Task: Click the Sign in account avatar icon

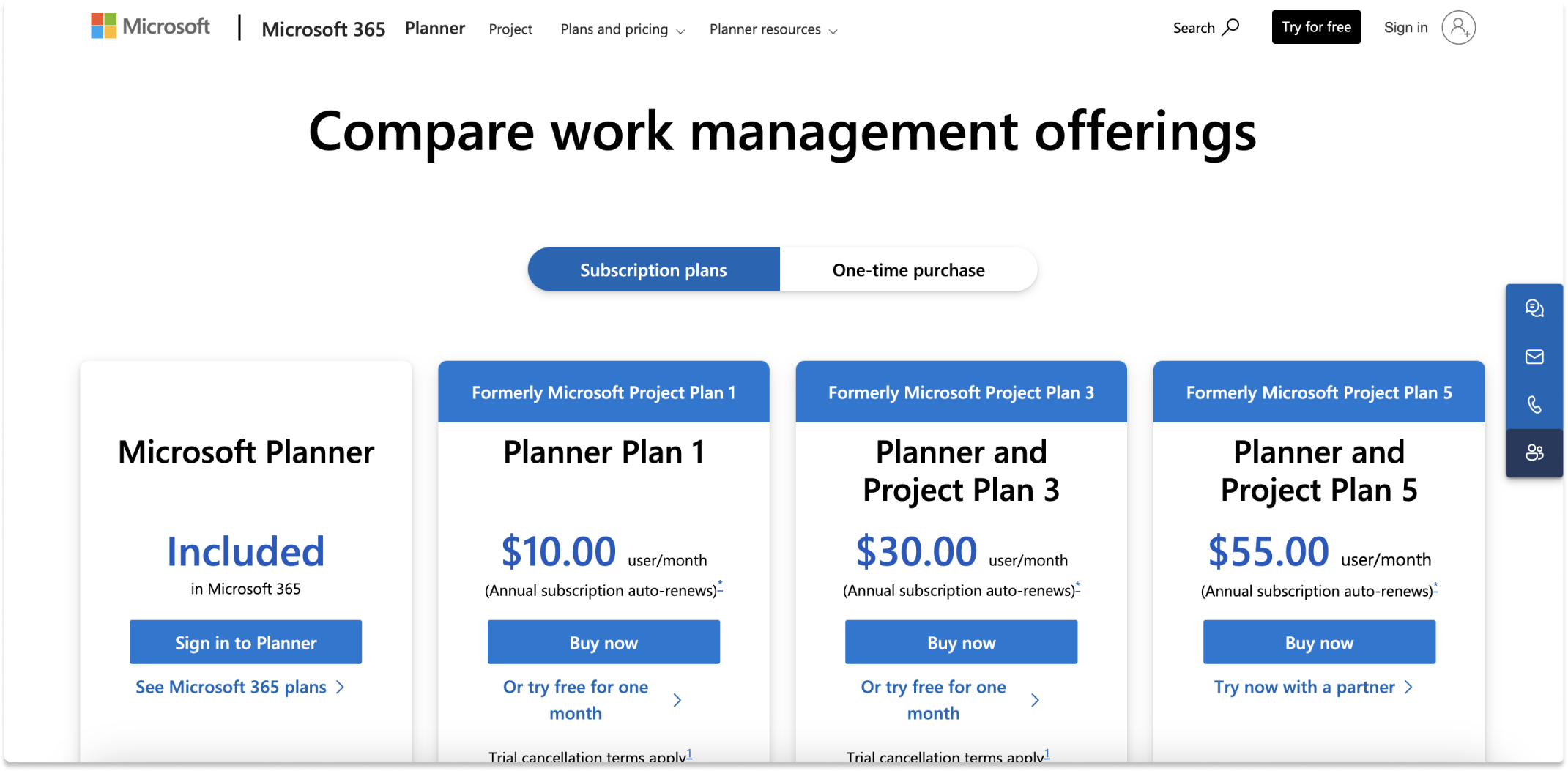Action: [x=1458, y=28]
